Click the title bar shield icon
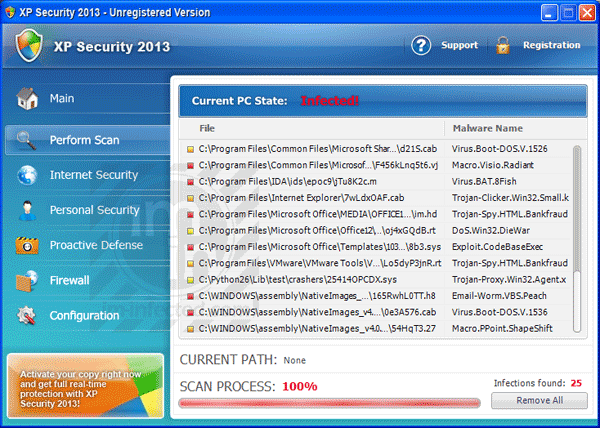600x428 pixels. tap(10, 12)
